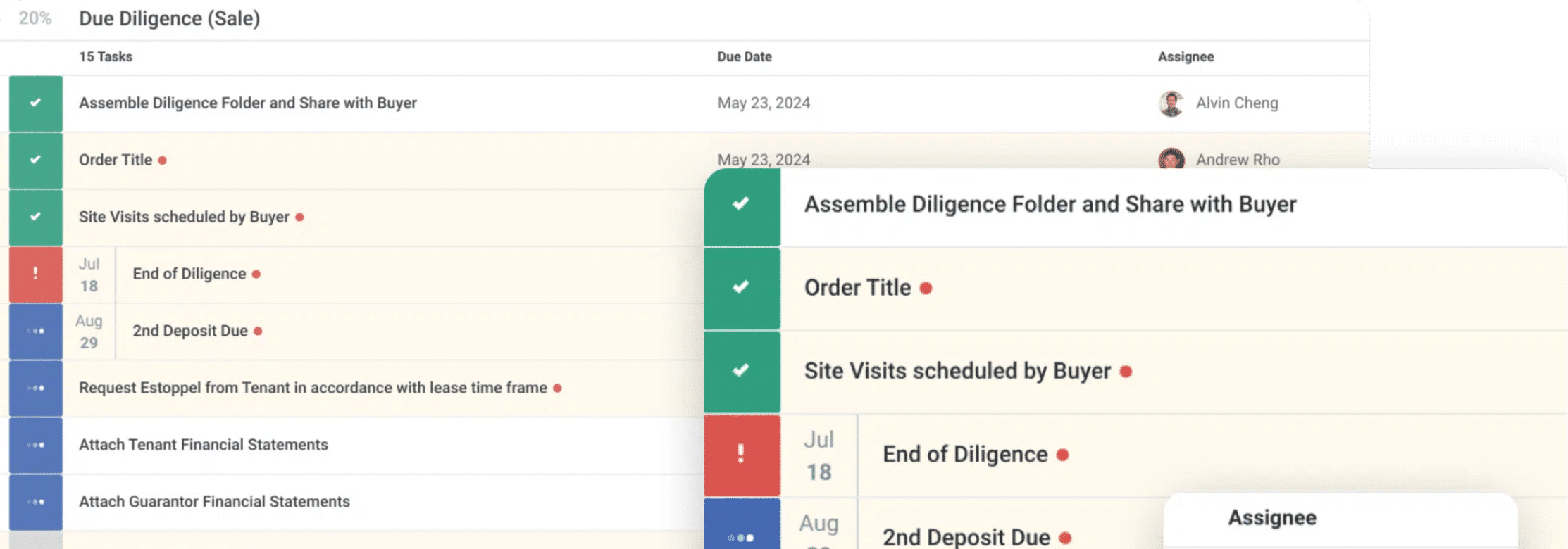Open Site Visits scheduled by Buyer in task list
Viewport: 1568px width, 549px height.
tap(184, 217)
